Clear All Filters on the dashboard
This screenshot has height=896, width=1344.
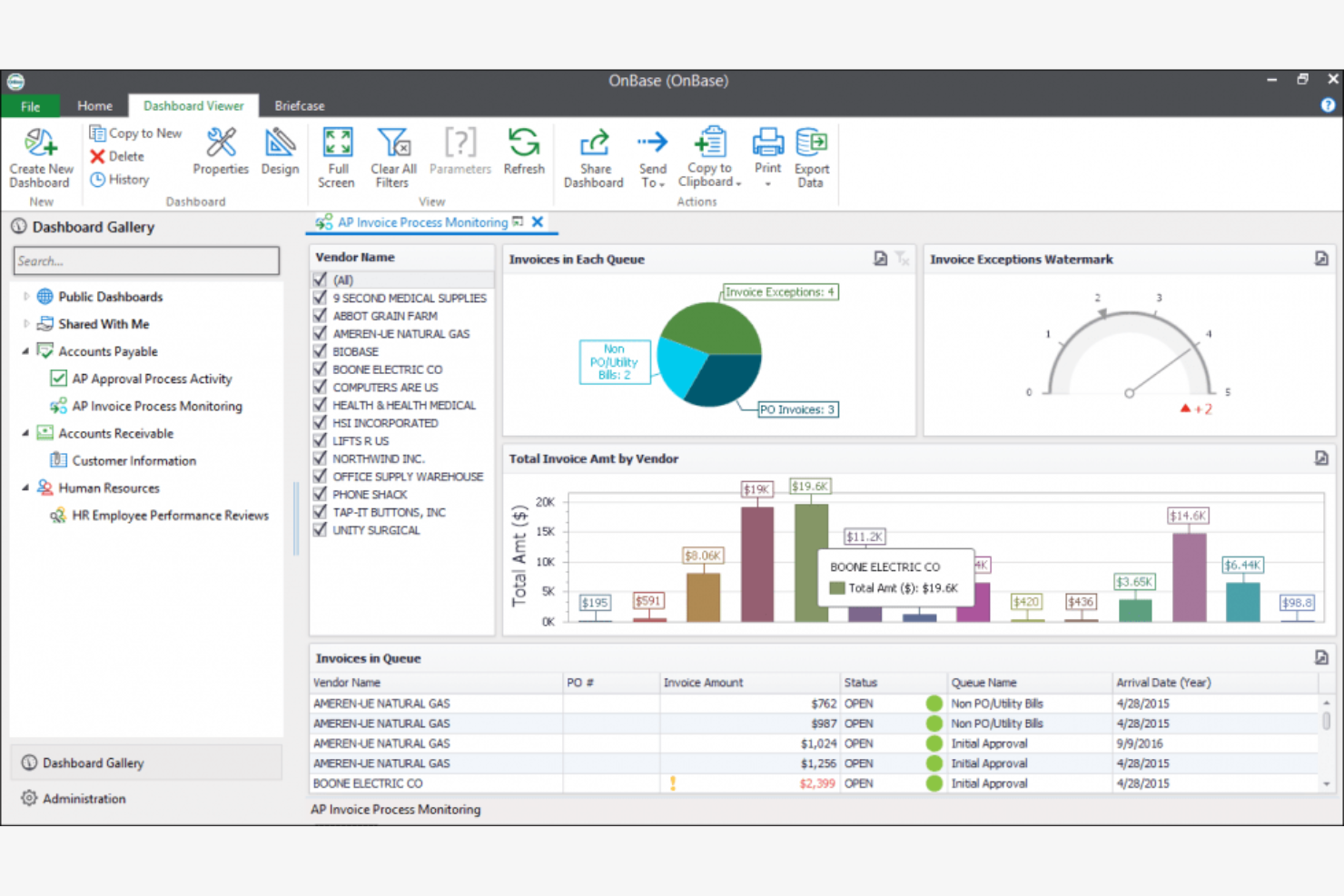(392, 156)
